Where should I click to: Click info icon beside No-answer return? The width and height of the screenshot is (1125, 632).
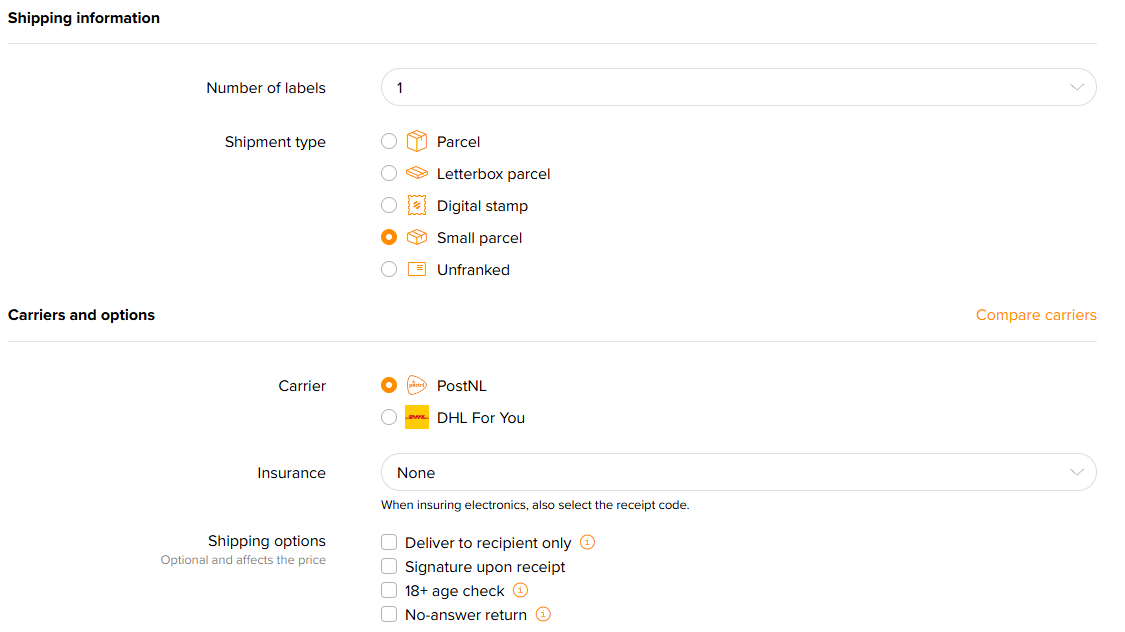click(543, 615)
